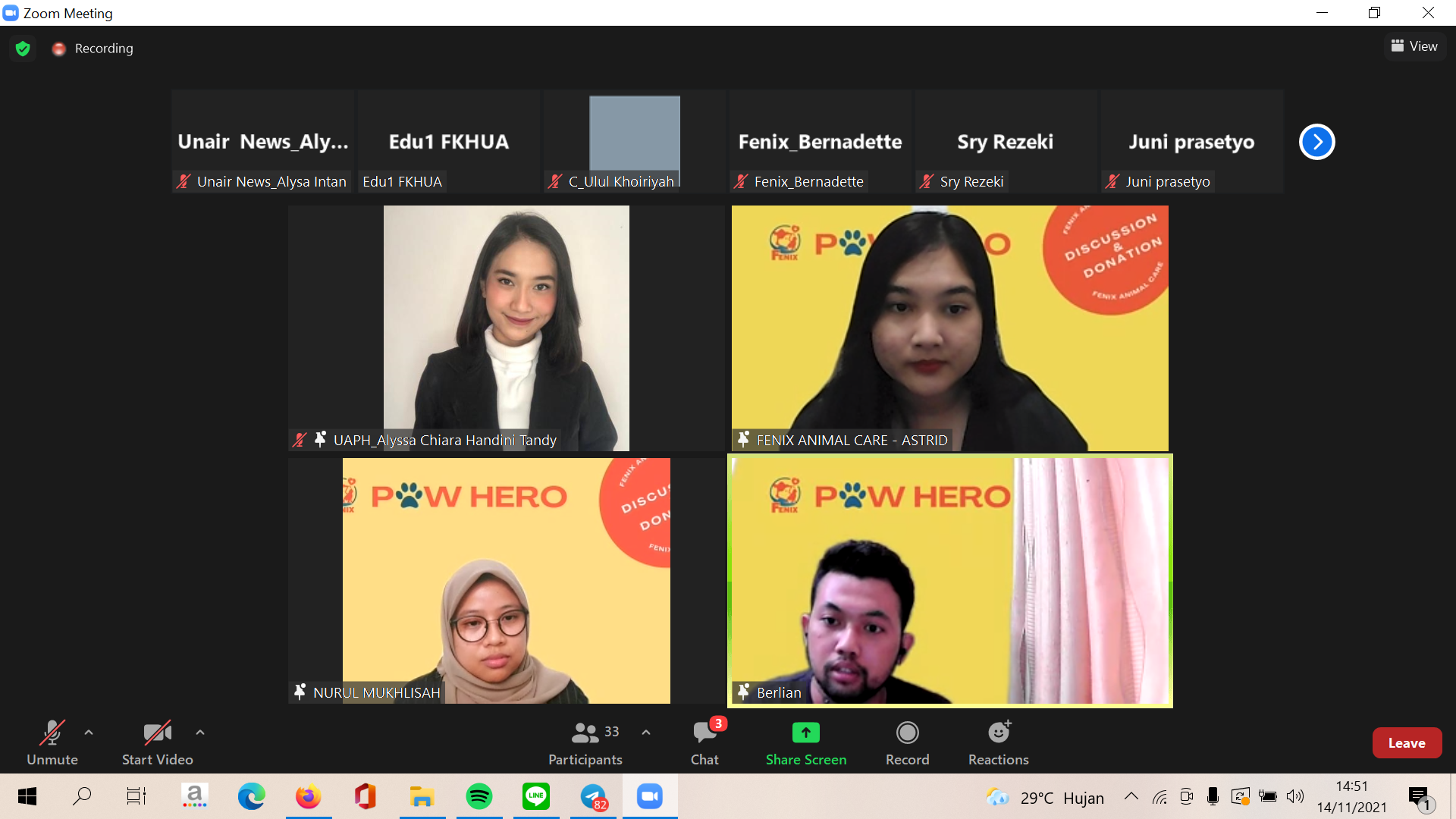Screen dimensions: 1456x819
Task: Expand the arrow next to Participants
Action: pos(646,733)
